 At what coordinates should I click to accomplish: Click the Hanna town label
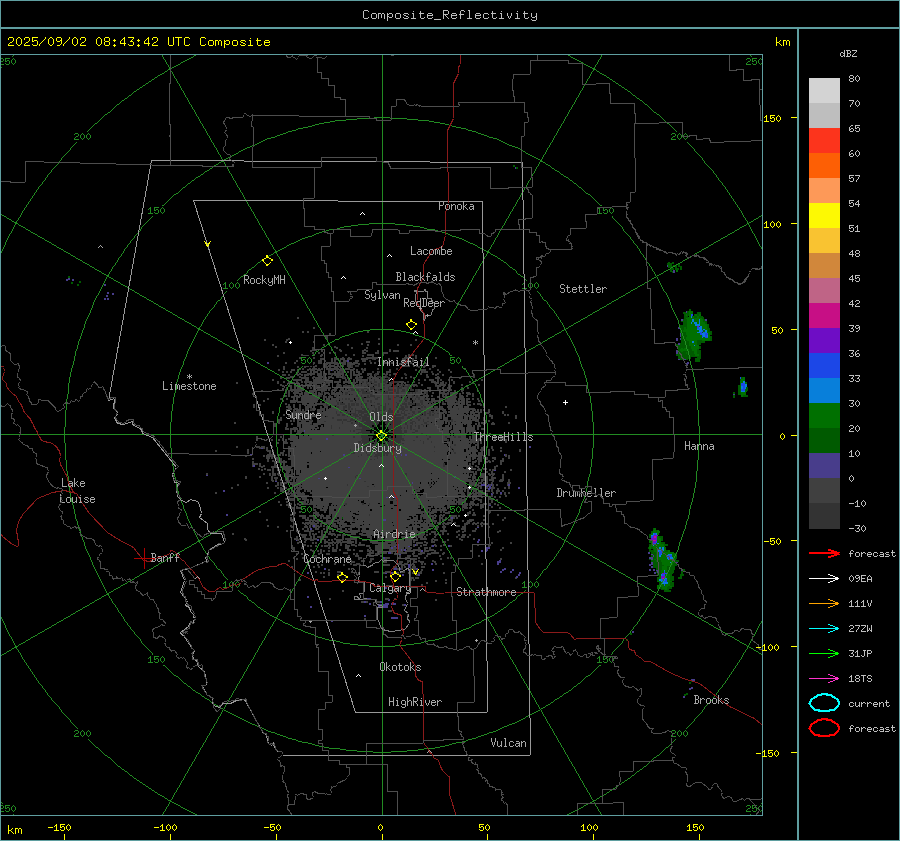pos(699,446)
